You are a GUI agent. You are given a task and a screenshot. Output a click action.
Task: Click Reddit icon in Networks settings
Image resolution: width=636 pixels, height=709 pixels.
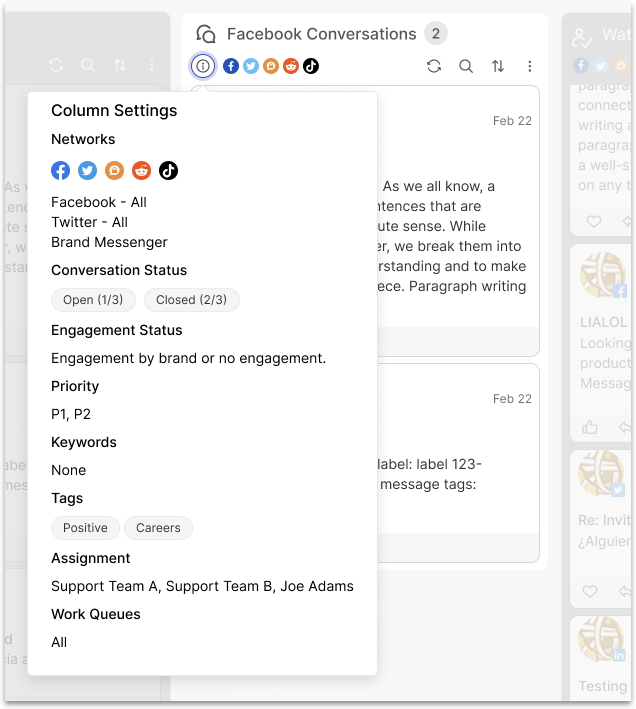pyautogui.click(x=141, y=170)
